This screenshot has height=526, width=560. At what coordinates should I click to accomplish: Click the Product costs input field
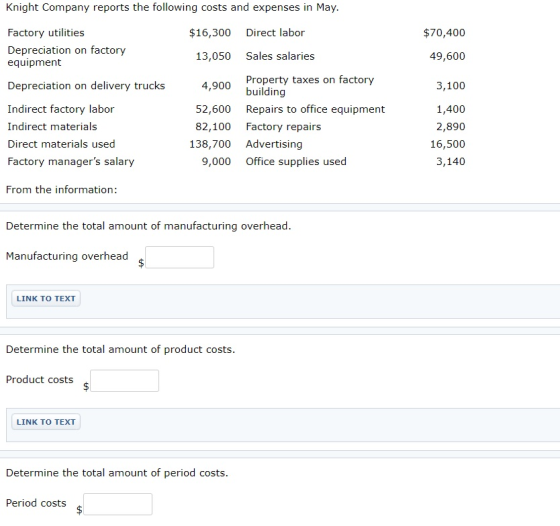point(124,381)
